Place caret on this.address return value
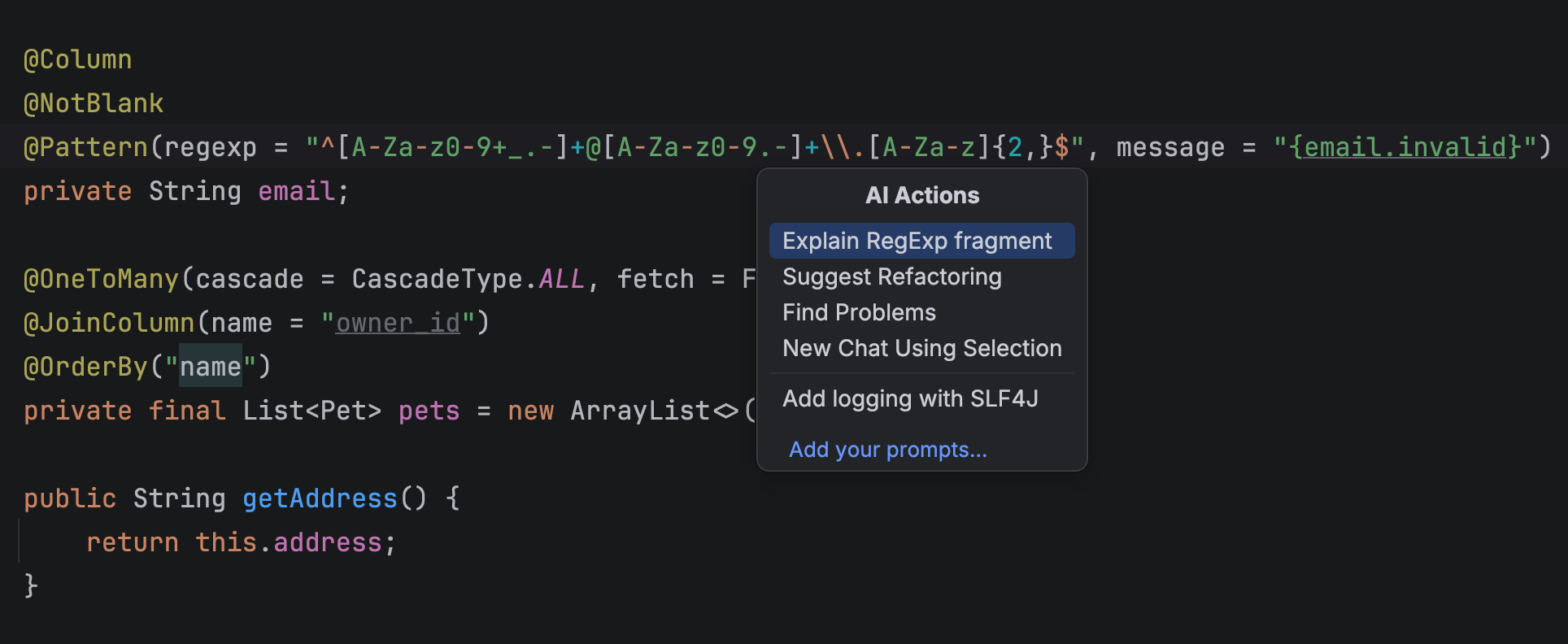This screenshot has width=1568, height=644. (x=289, y=542)
